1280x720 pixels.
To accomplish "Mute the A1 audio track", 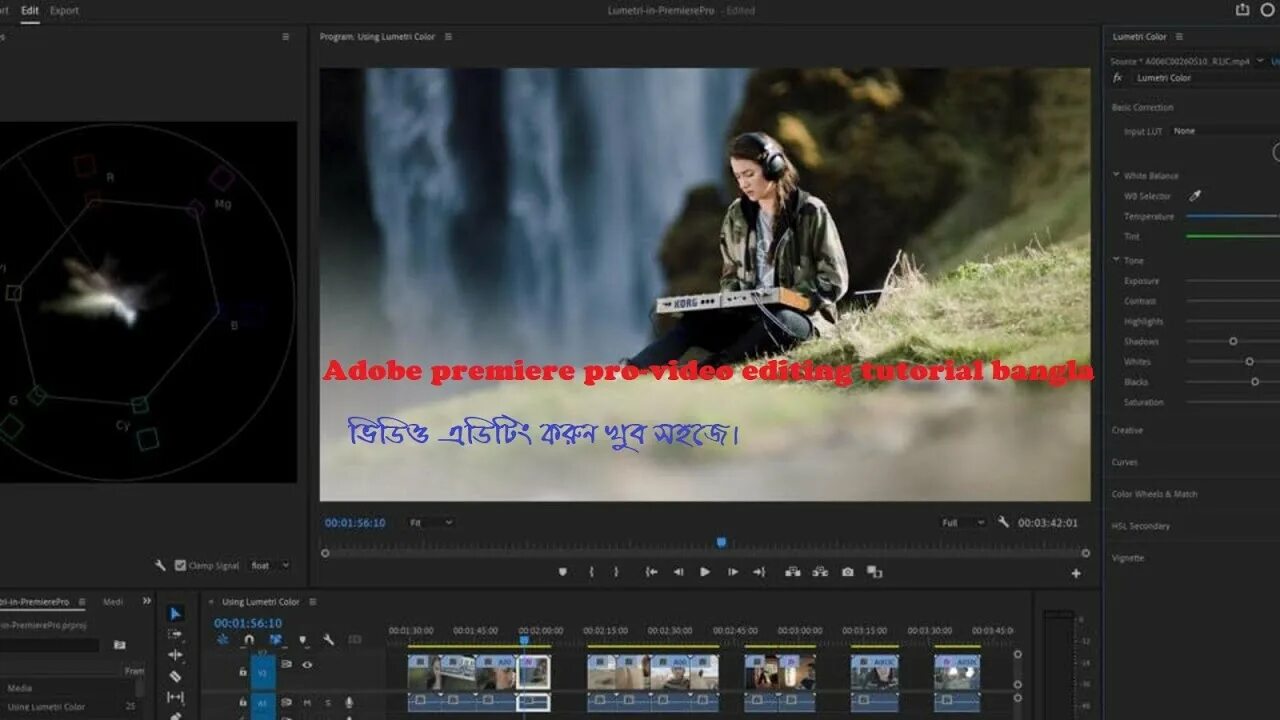I will click(307, 703).
